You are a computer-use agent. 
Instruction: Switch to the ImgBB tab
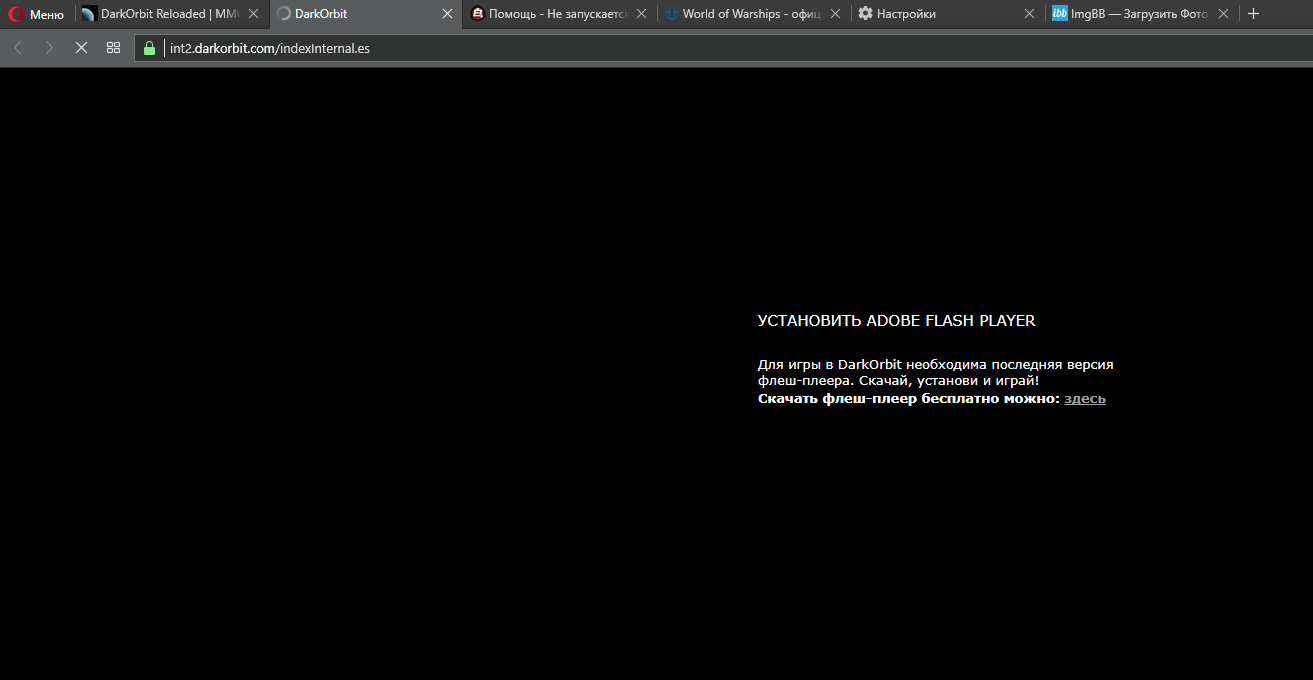click(1142, 14)
